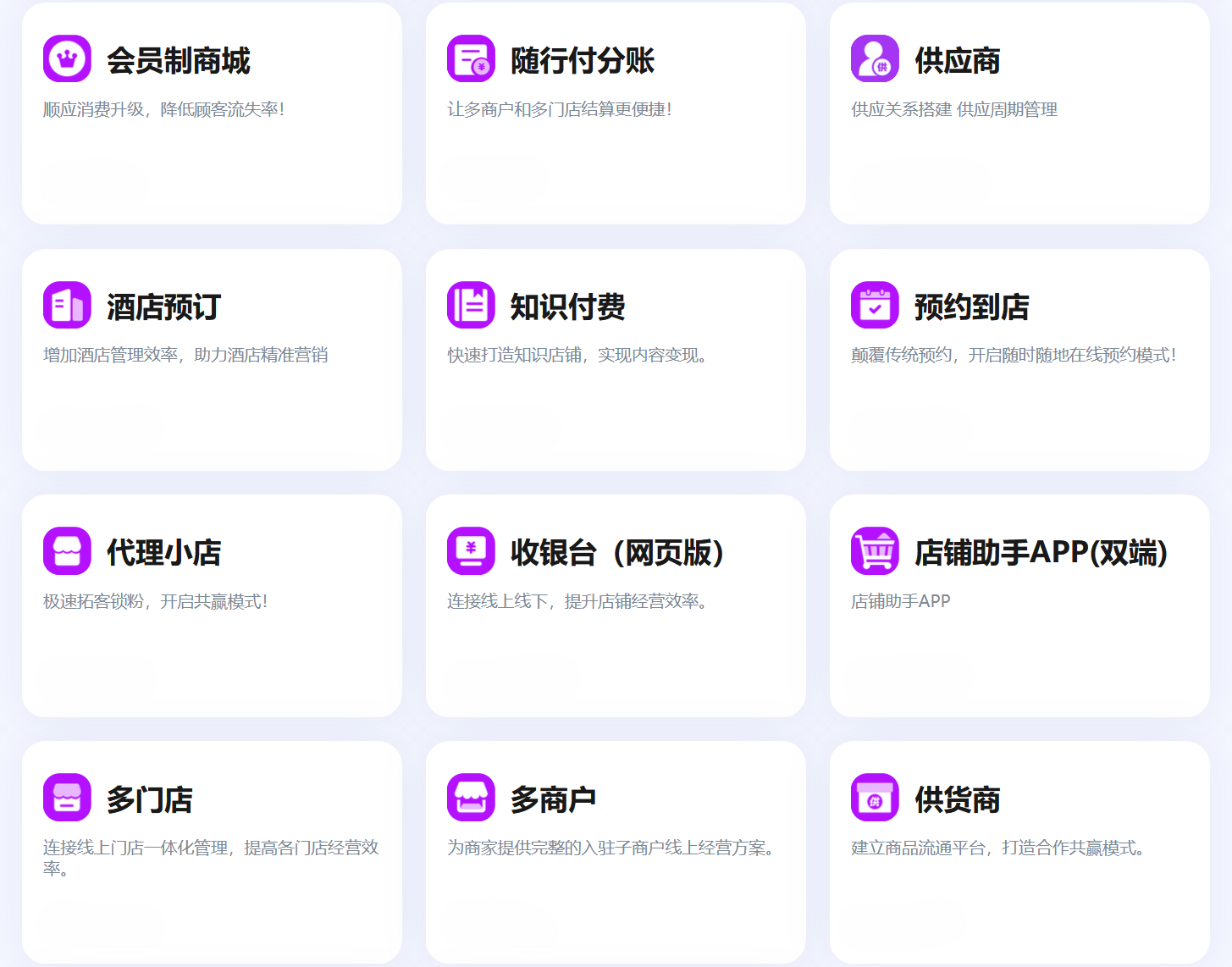
Task: Click the 酒店预订 building icon
Action: (x=67, y=305)
